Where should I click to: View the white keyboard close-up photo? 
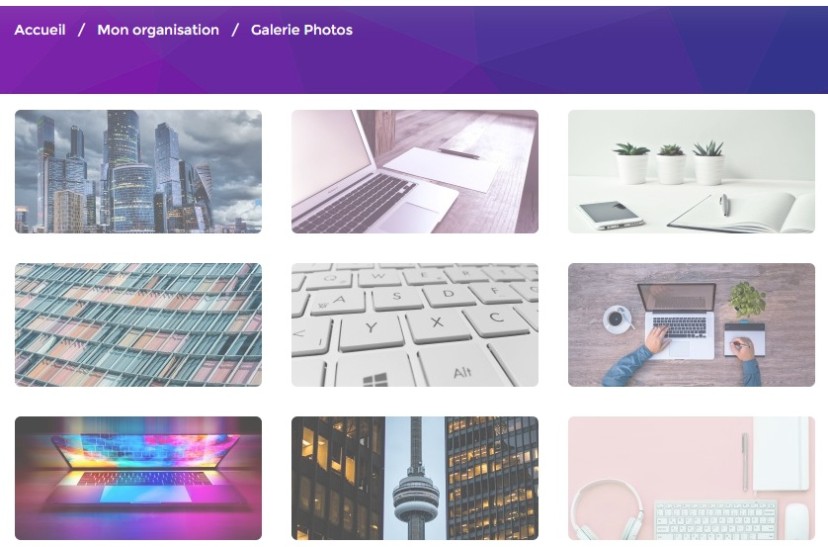(415, 325)
